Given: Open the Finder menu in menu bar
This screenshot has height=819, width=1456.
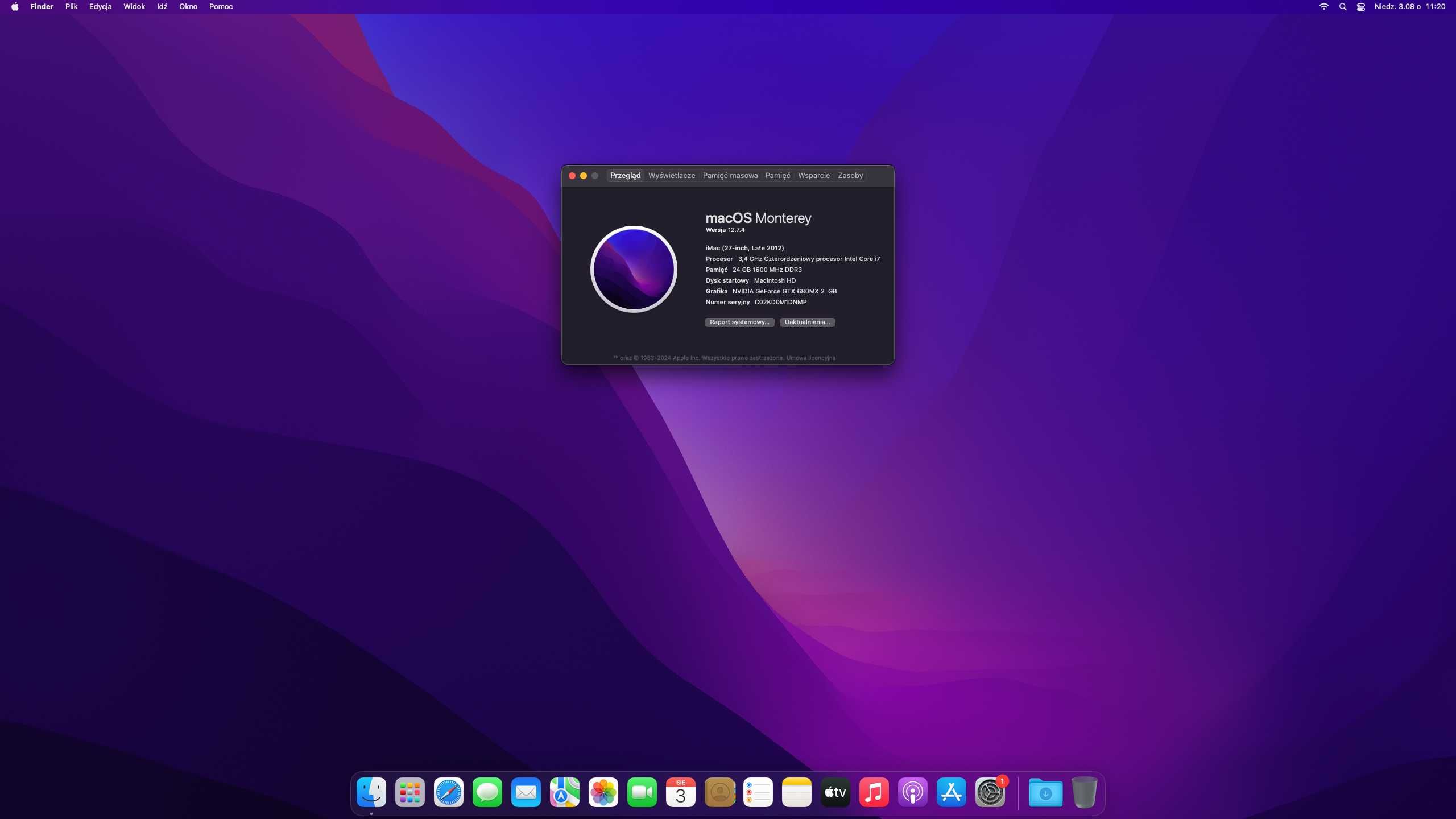Looking at the screenshot, I should coord(42,7).
